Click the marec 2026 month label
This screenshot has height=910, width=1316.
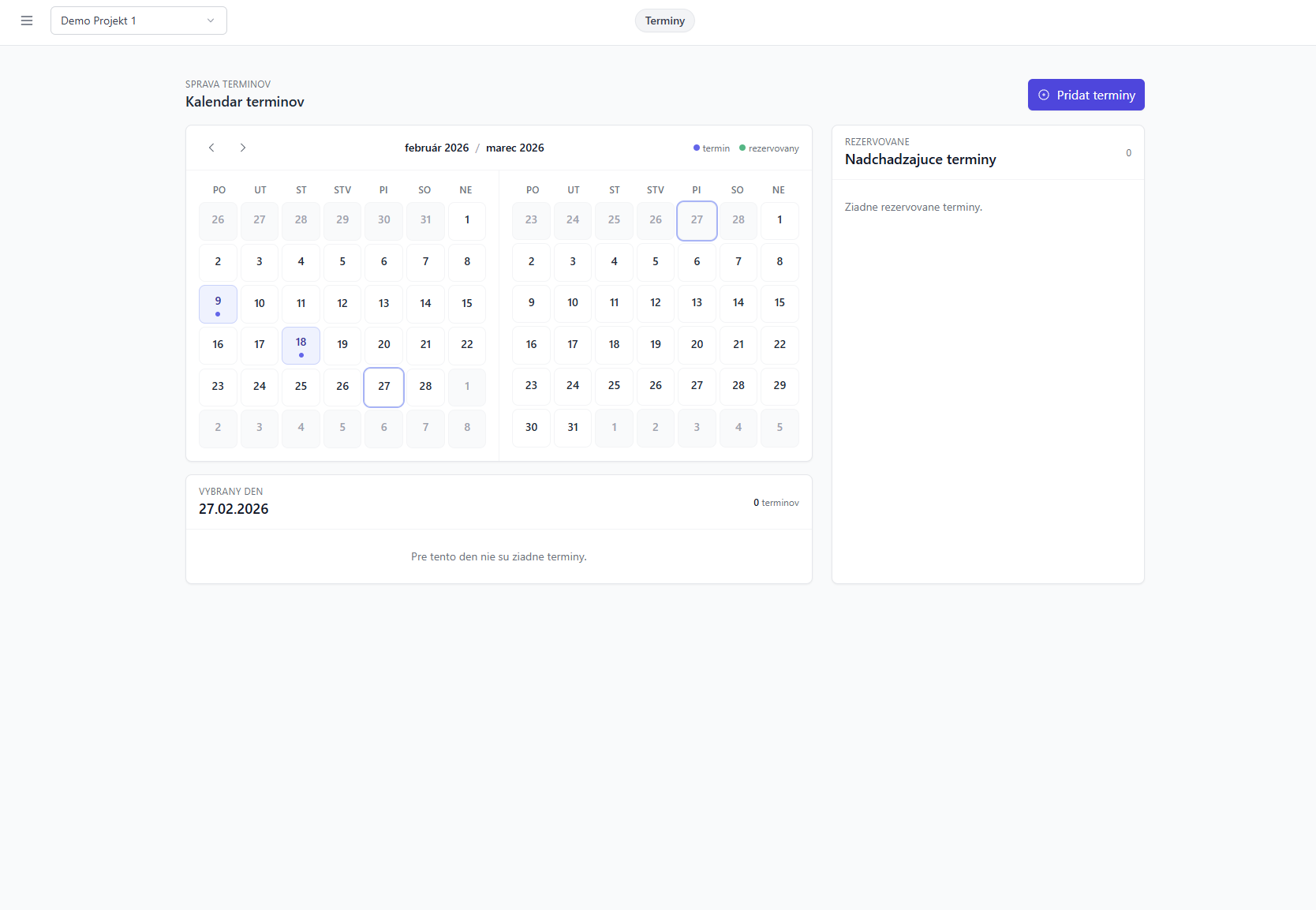click(515, 148)
